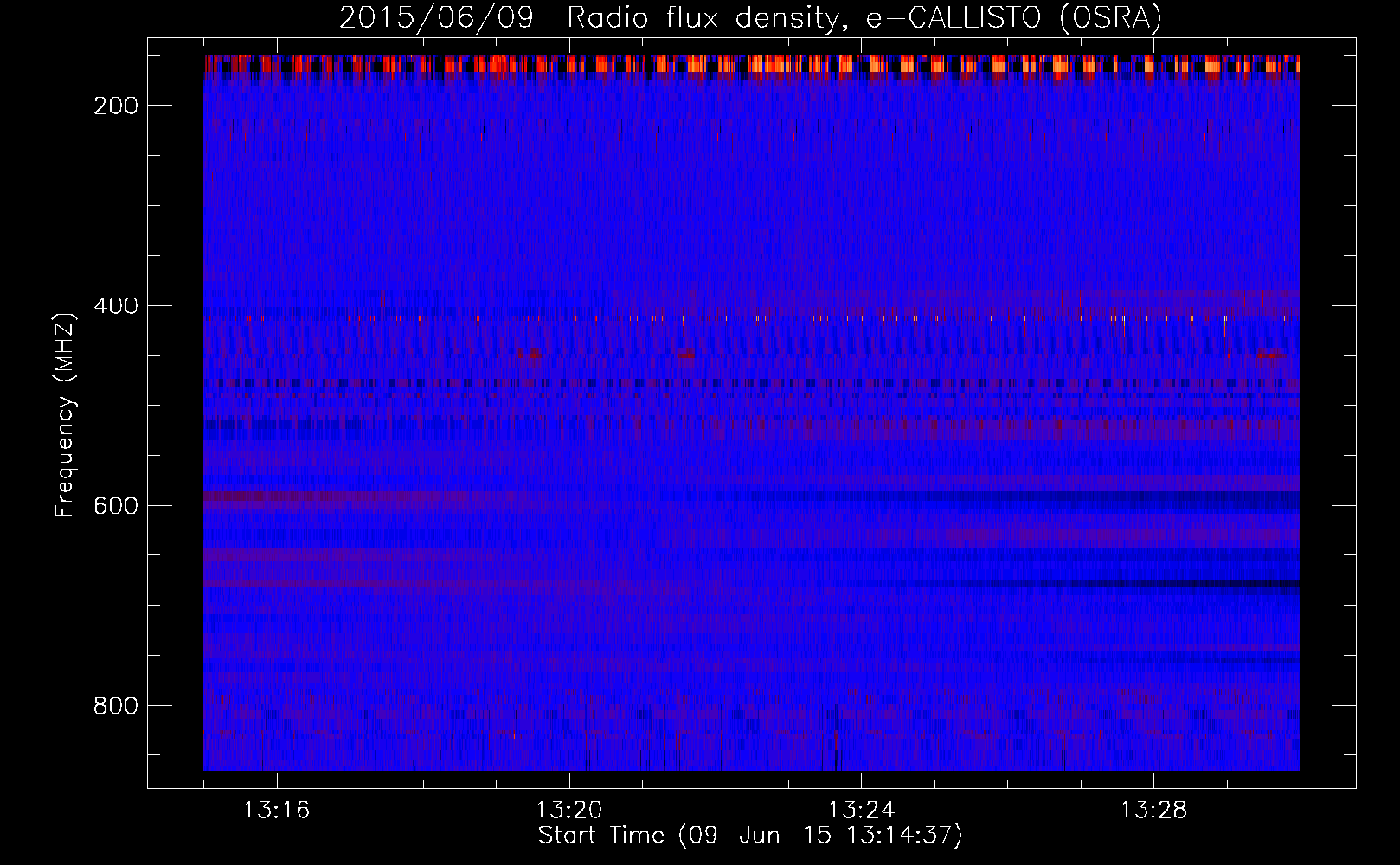This screenshot has width=1400, height=865.
Task: Click the 13:20 time tick label
Action: [568, 811]
